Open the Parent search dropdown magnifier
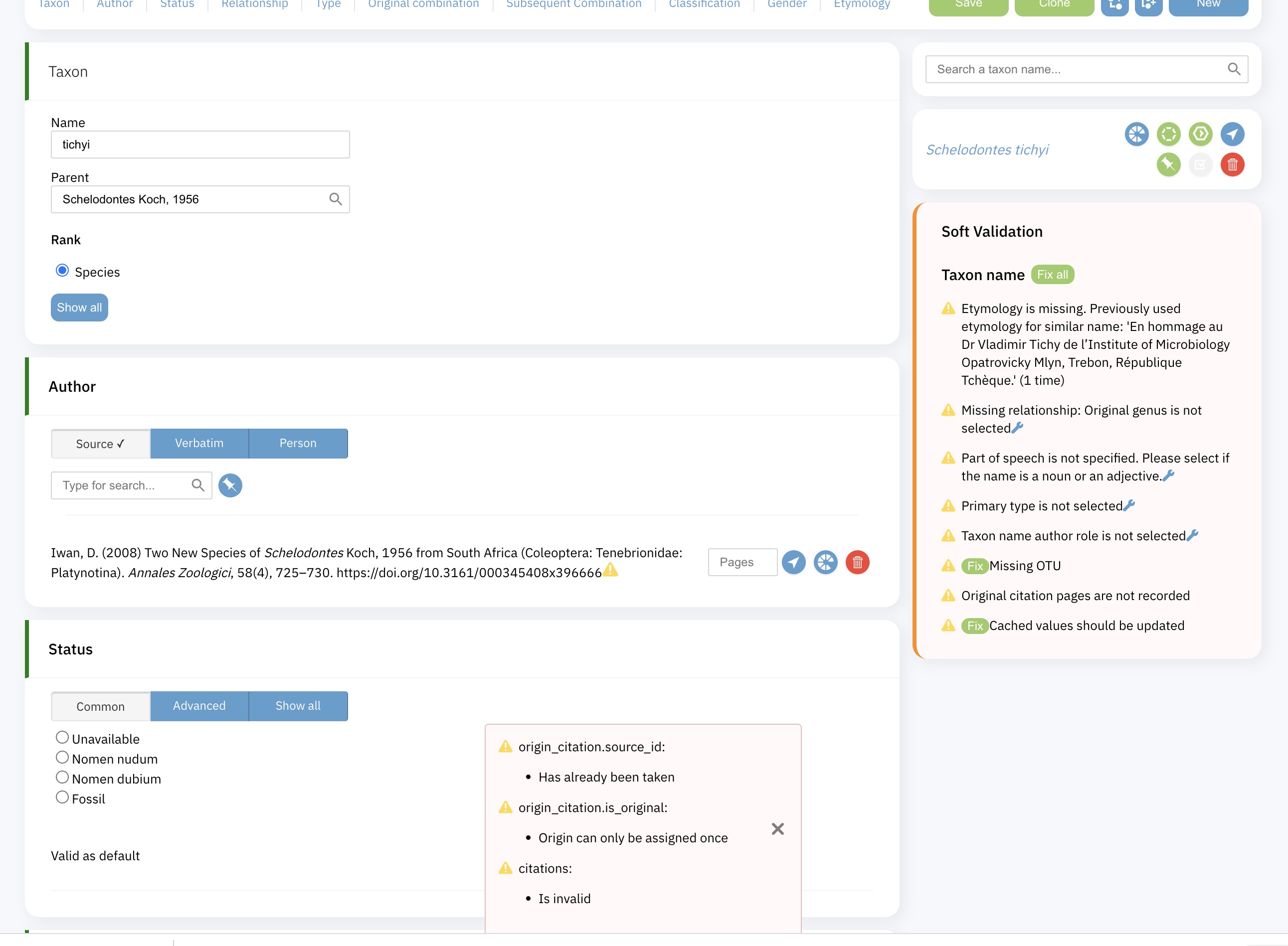This screenshot has height=946, width=1288. [x=336, y=199]
